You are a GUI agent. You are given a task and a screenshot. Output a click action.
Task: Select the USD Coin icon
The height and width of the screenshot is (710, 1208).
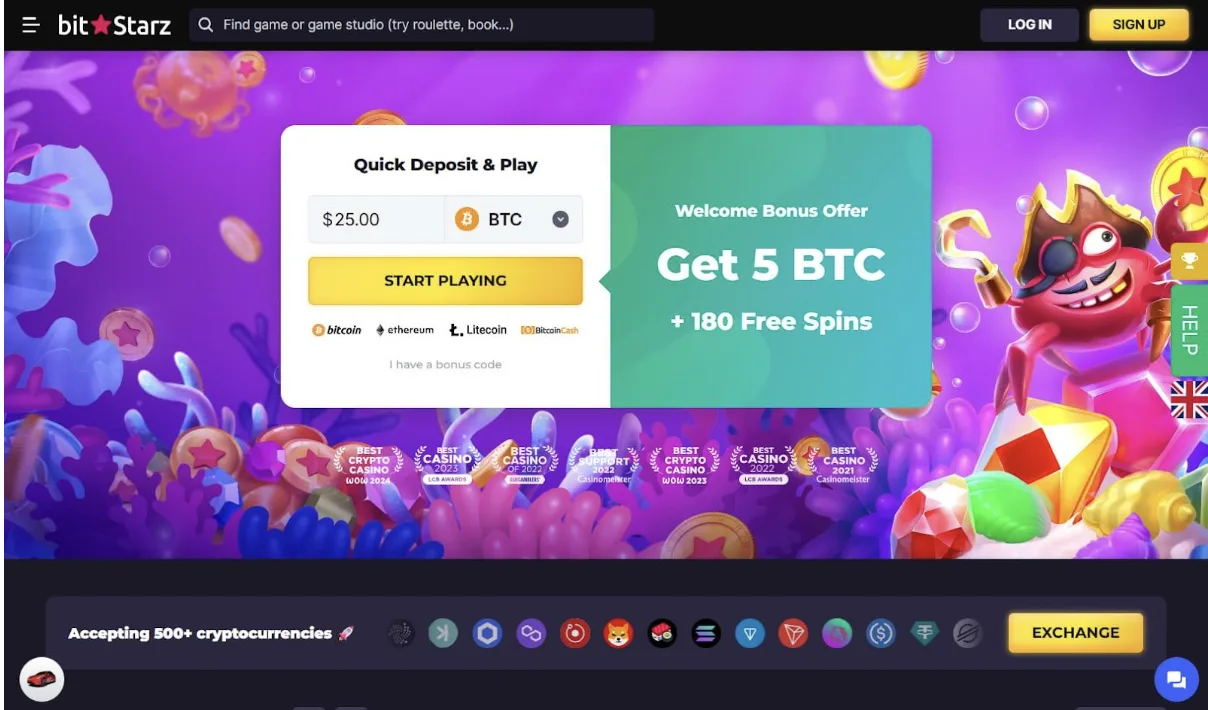[x=881, y=633]
